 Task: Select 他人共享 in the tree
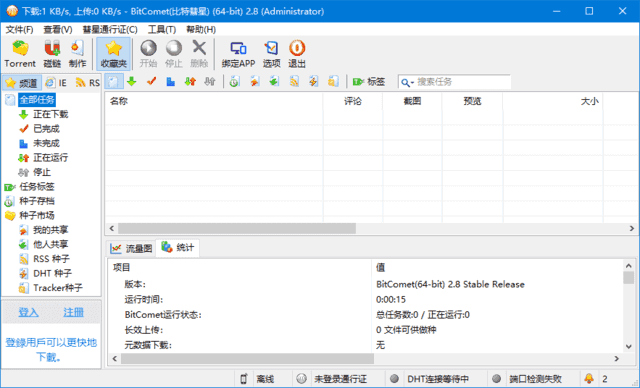(x=51, y=244)
